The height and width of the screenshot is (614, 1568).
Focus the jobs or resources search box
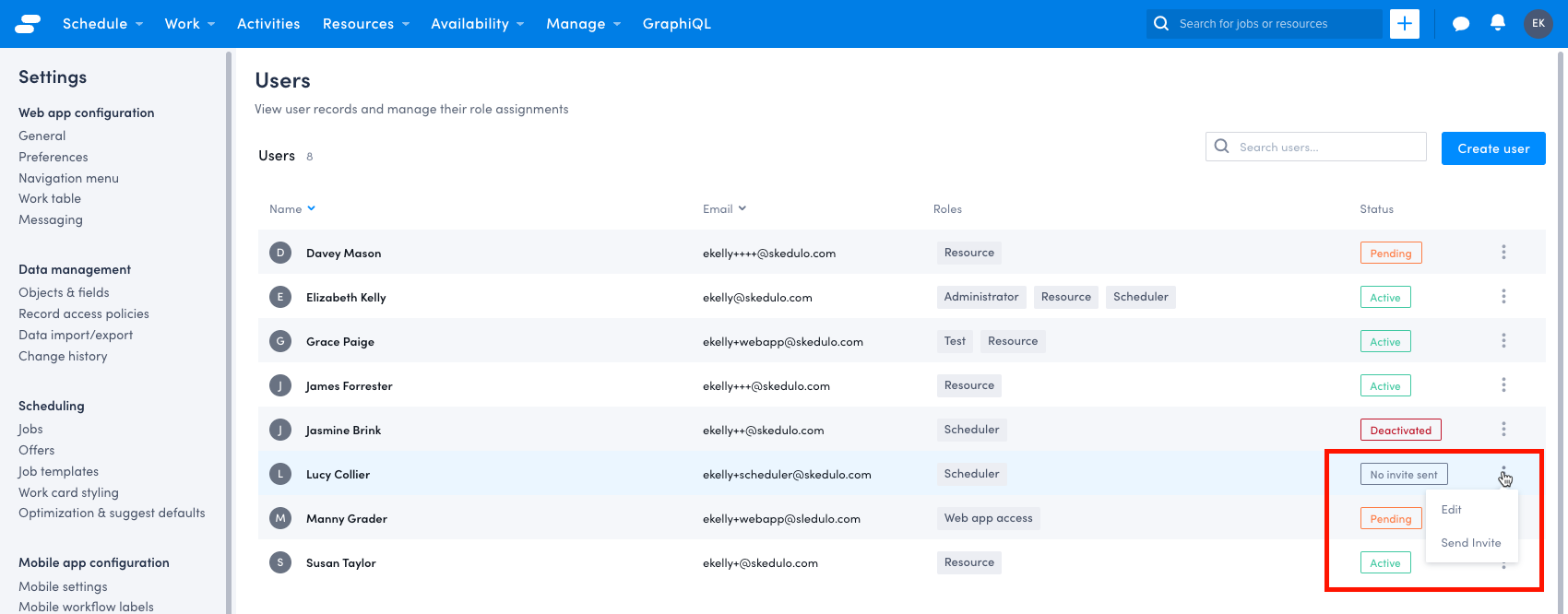click(x=1273, y=24)
